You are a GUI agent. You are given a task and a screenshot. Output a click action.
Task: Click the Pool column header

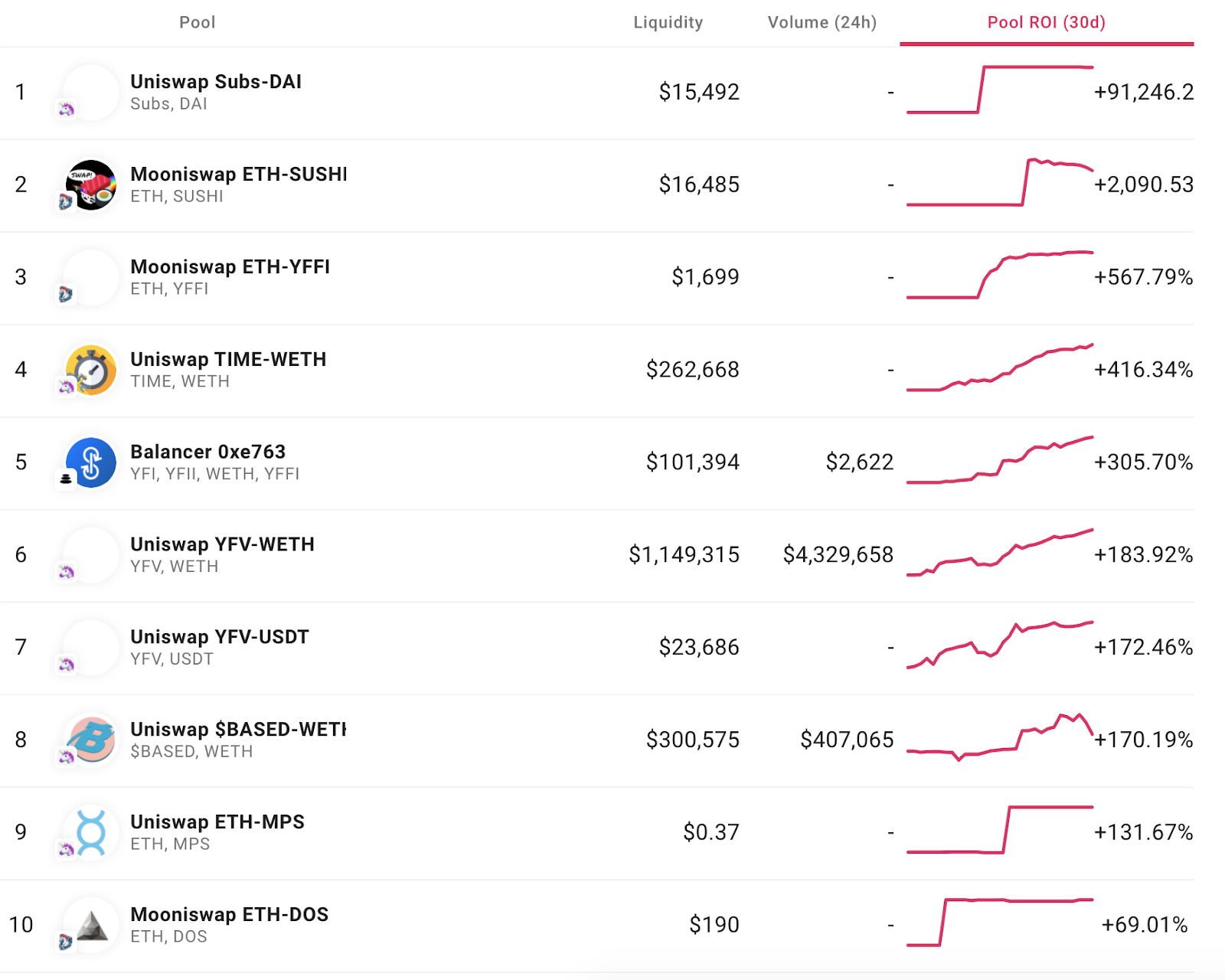pyautogui.click(x=197, y=22)
